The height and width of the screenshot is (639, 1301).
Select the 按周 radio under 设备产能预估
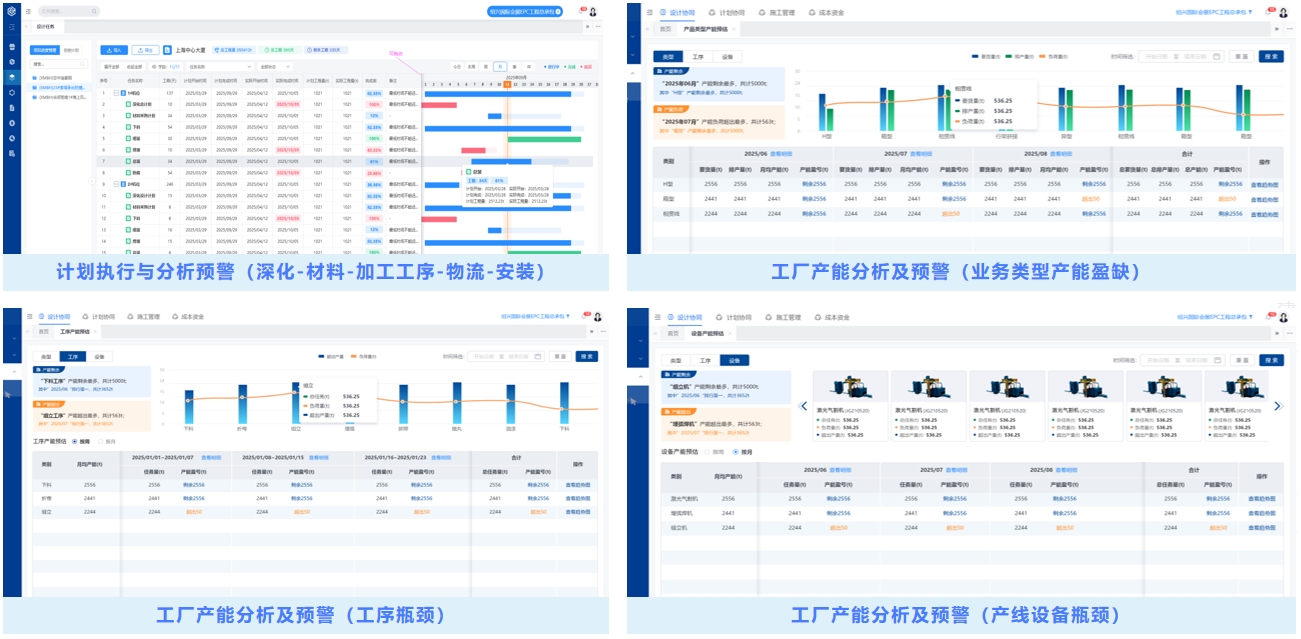[x=715, y=452]
